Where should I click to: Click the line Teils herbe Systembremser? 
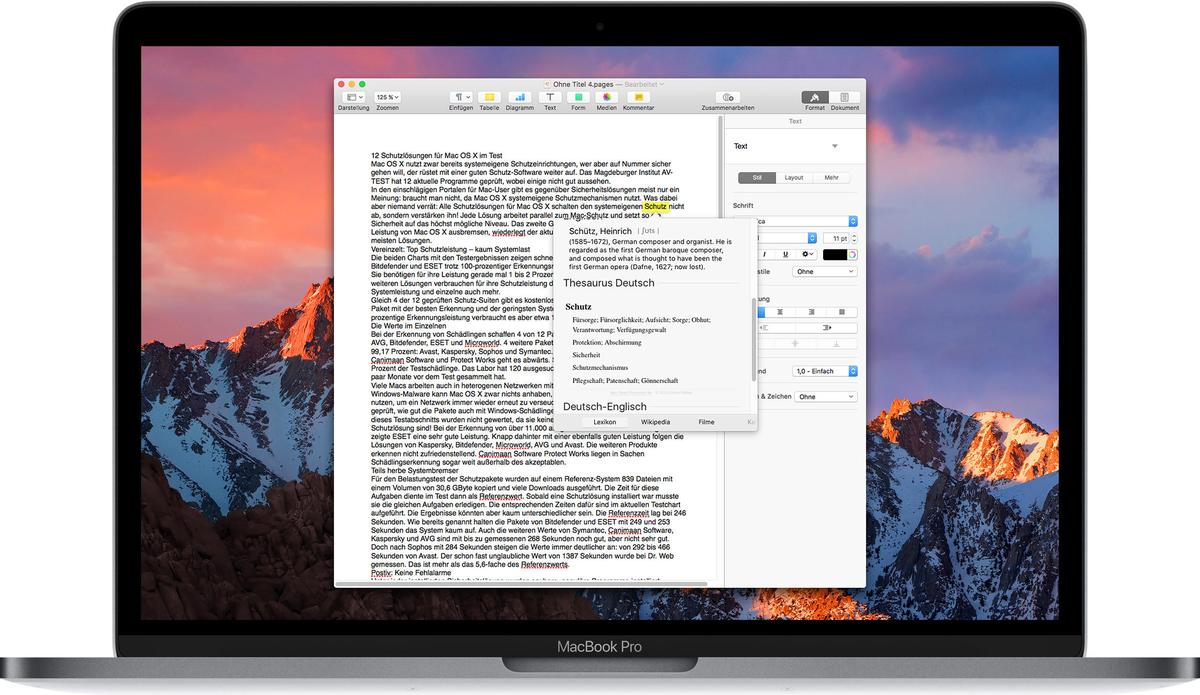(416, 470)
